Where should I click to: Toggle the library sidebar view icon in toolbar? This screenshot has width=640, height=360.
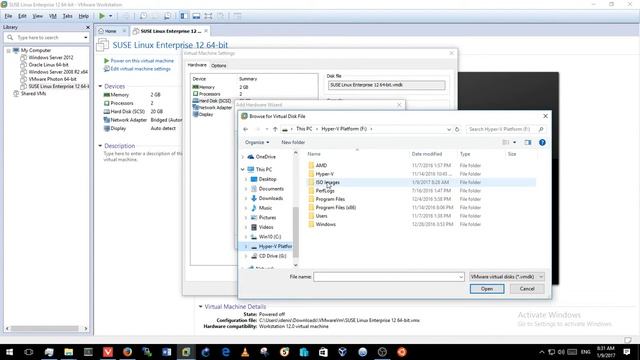pyautogui.click(x=184, y=16)
